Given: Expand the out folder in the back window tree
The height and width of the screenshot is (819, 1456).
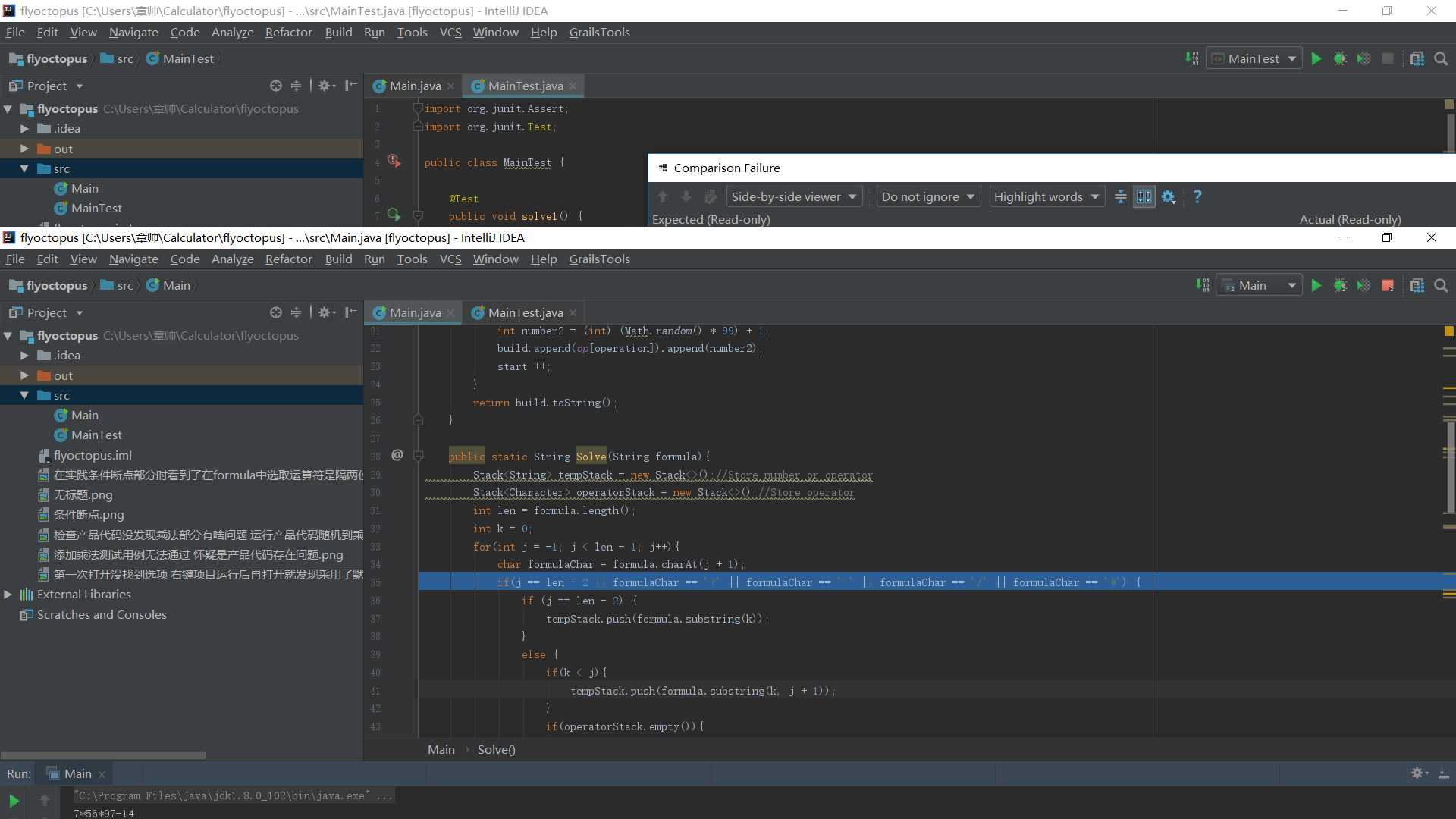Looking at the screenshot, I should 24,149.
